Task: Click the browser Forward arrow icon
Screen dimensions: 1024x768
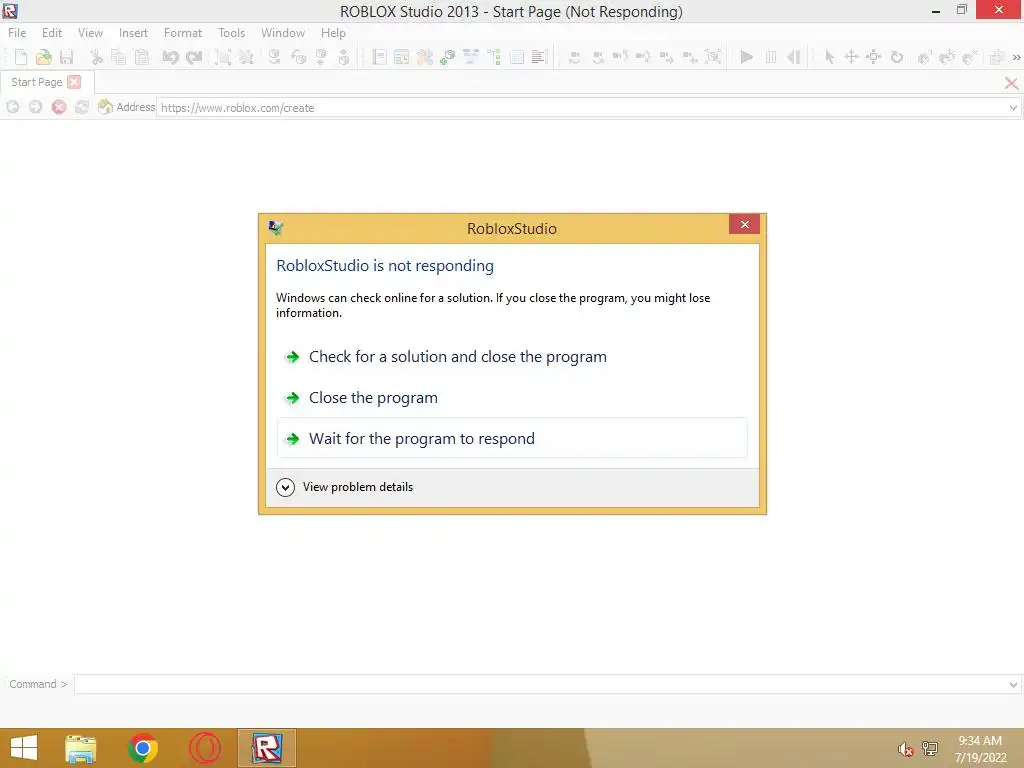Action: point(35,107)
